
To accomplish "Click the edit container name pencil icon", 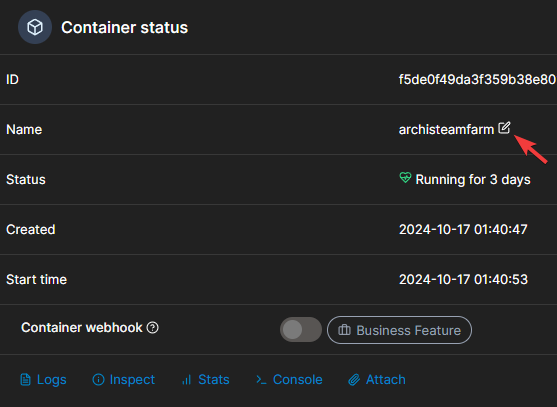I will 504,128.
